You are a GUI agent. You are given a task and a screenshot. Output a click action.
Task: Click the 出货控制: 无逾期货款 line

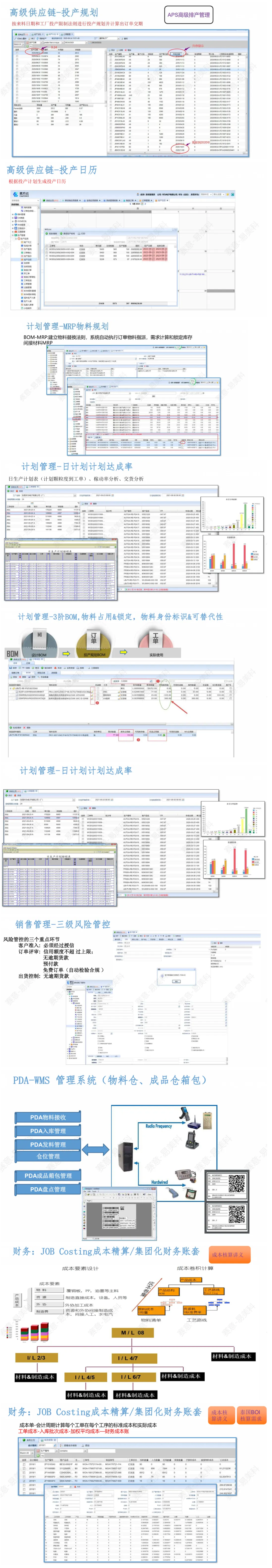(x=43, y=976)
